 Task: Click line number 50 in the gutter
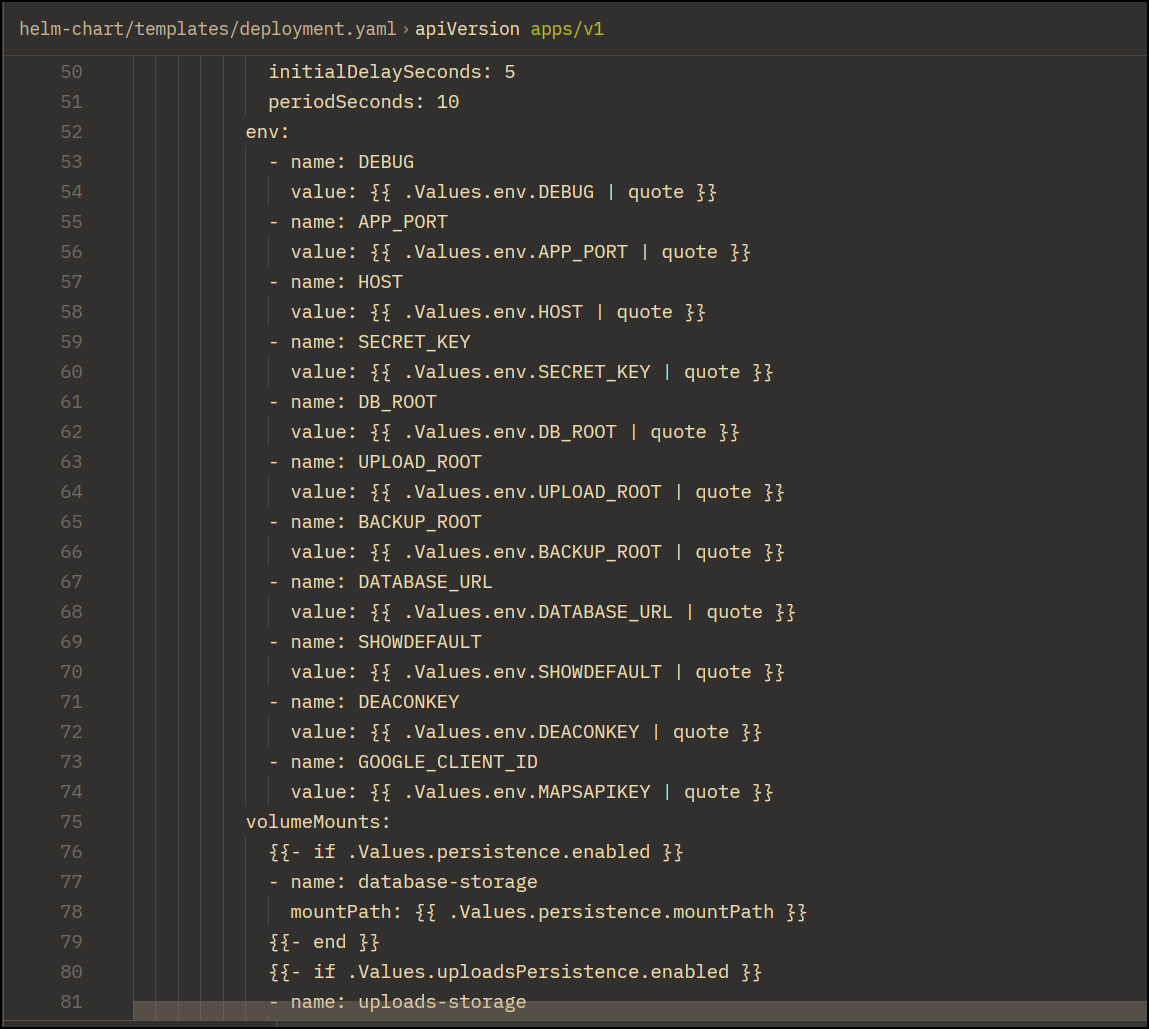71,72
